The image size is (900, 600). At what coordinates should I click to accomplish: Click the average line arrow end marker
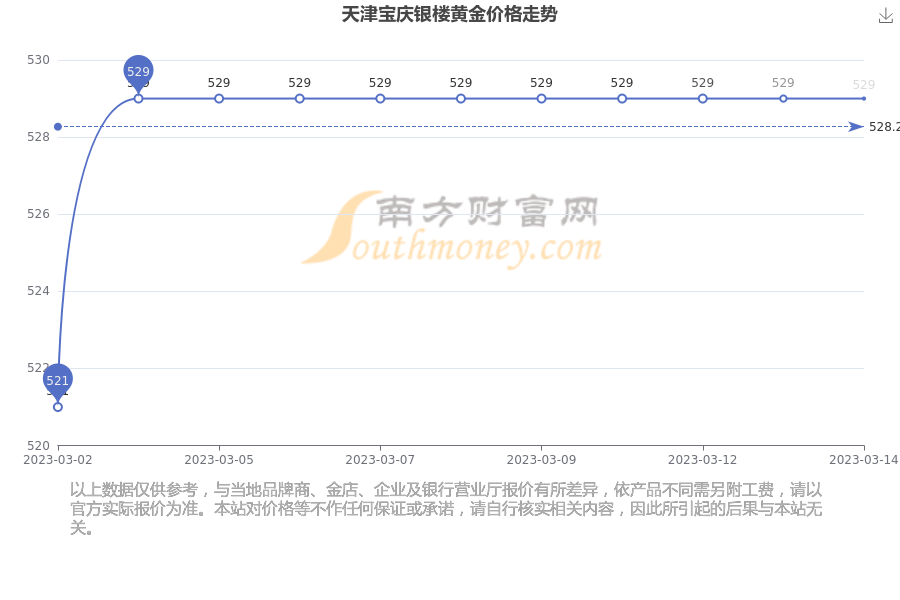tap(856, 127)
